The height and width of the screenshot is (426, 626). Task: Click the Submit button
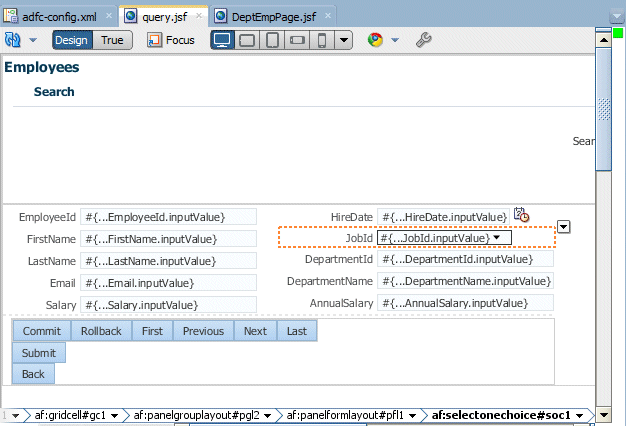(x=39, y=353)
